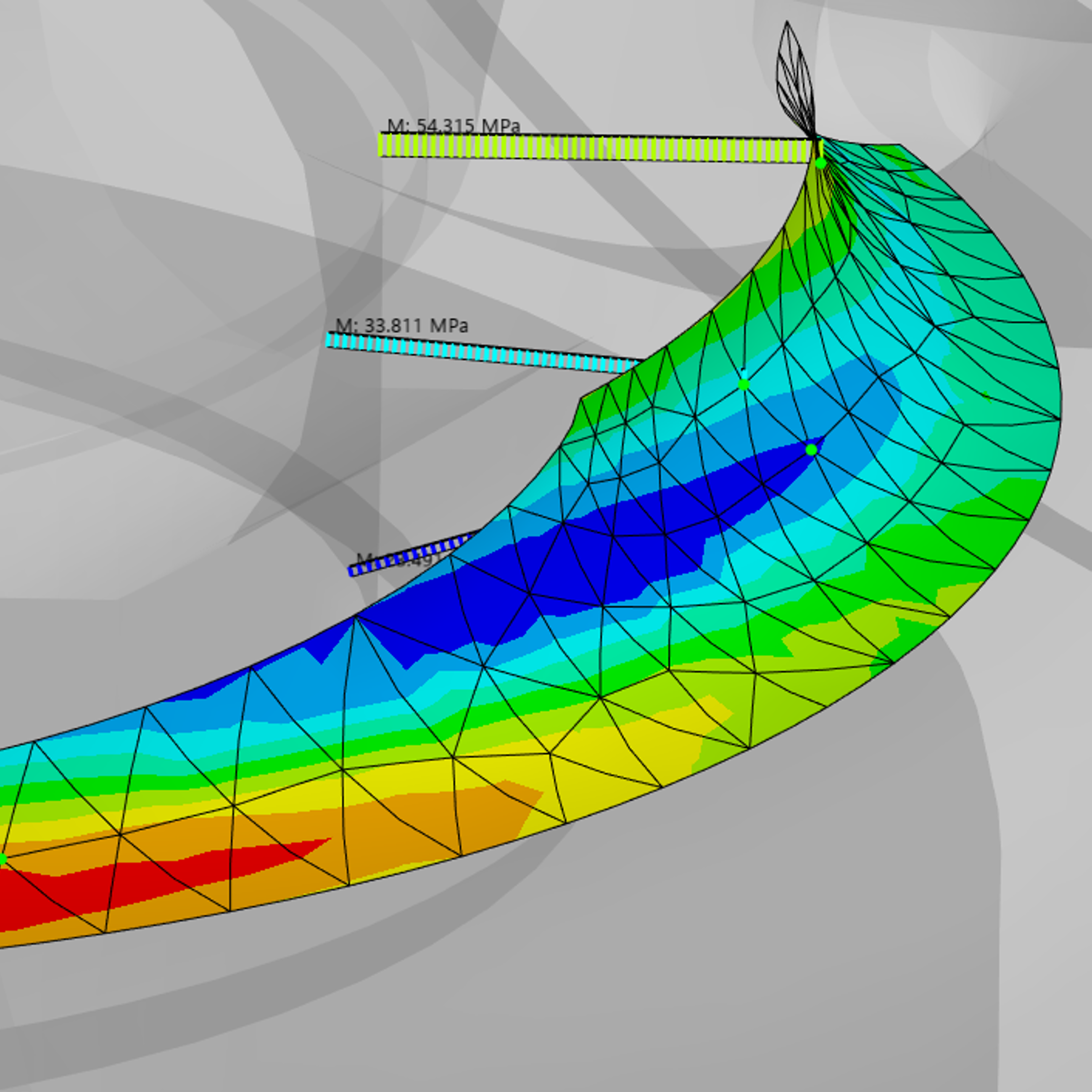Pick the green probe point in cyan band
This screenshot has width=1092, height=1092.
click(744, 384)
